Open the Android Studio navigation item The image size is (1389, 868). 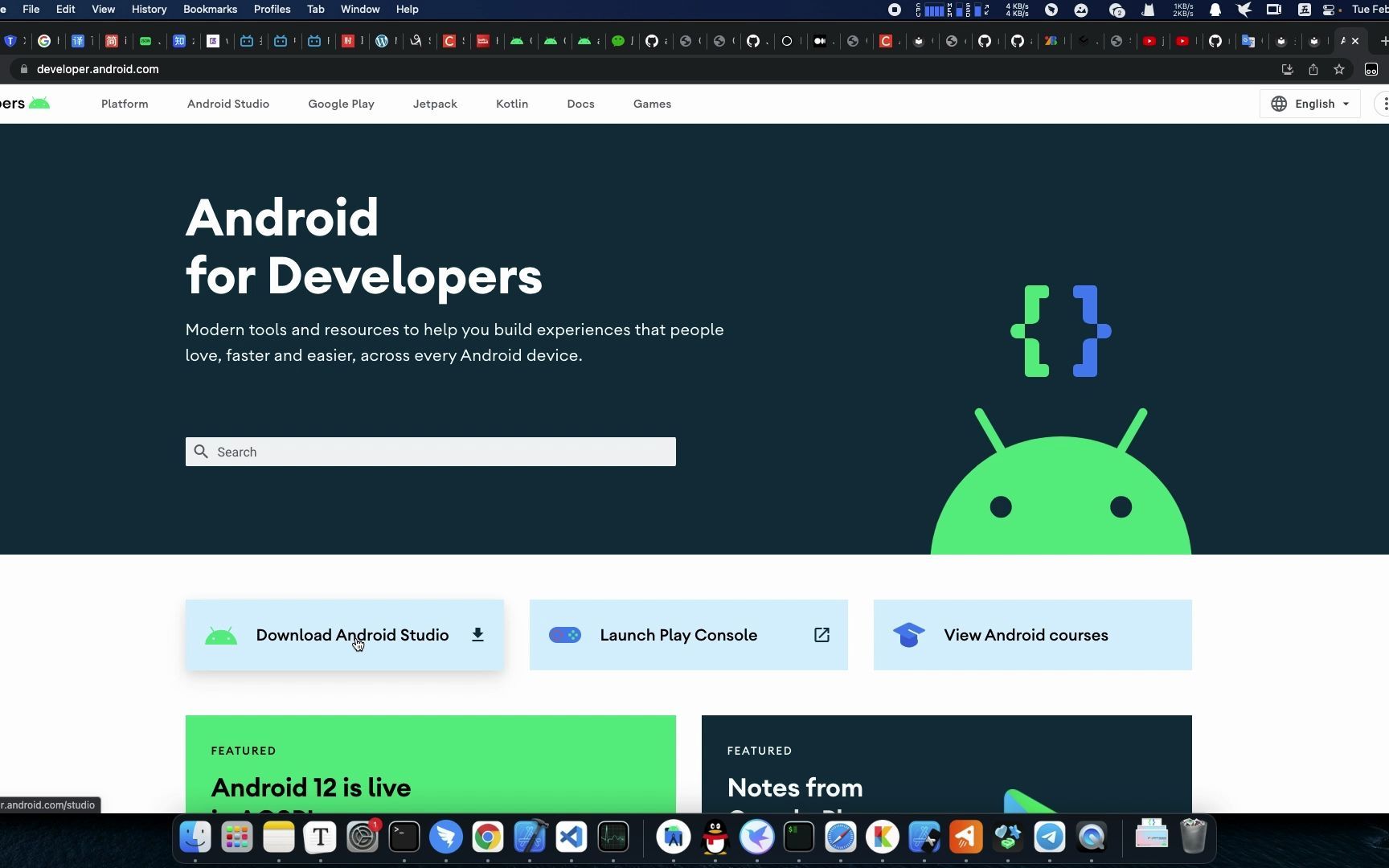click(x=228, y=104)
